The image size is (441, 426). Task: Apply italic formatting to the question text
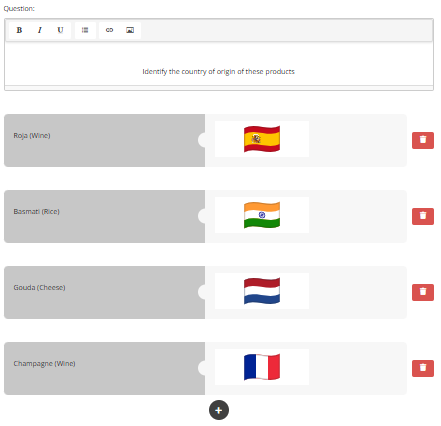click(40, 30)
